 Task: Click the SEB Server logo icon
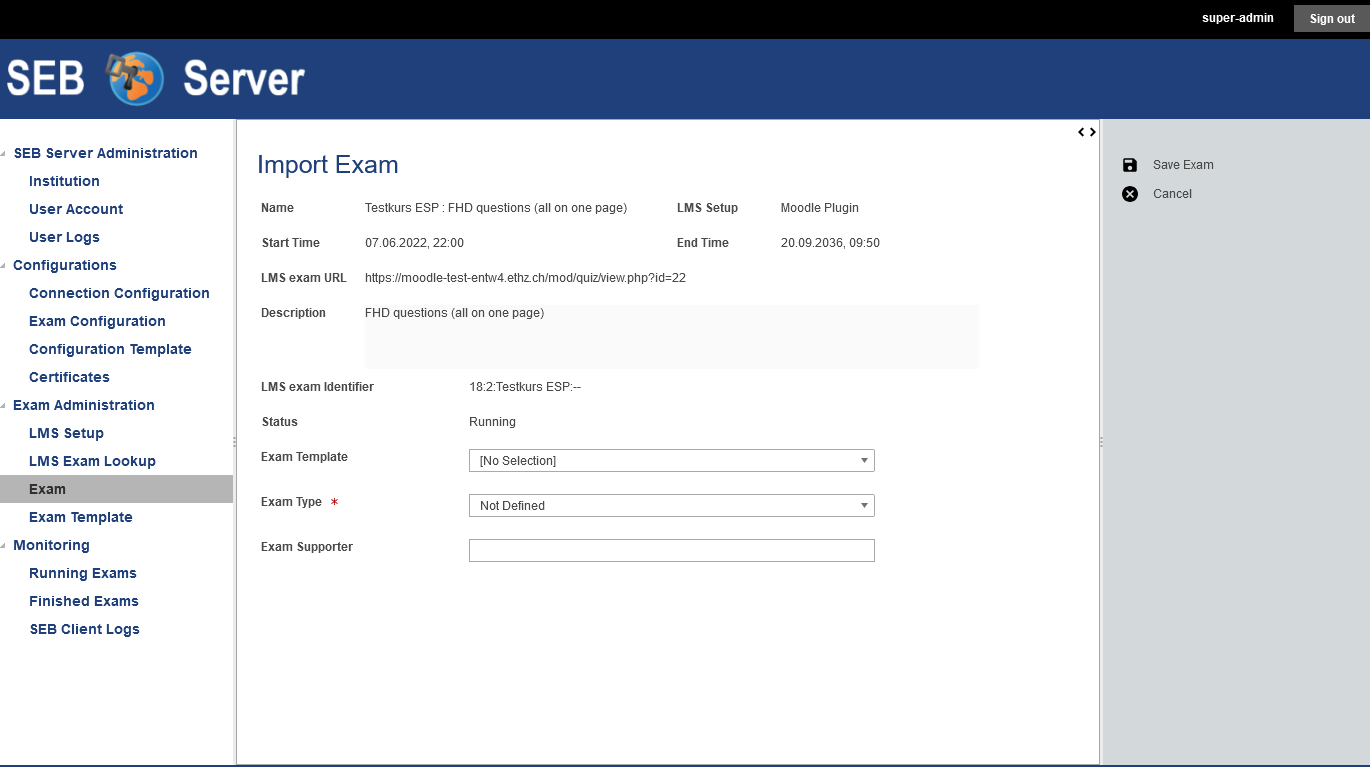click(135, 79)
